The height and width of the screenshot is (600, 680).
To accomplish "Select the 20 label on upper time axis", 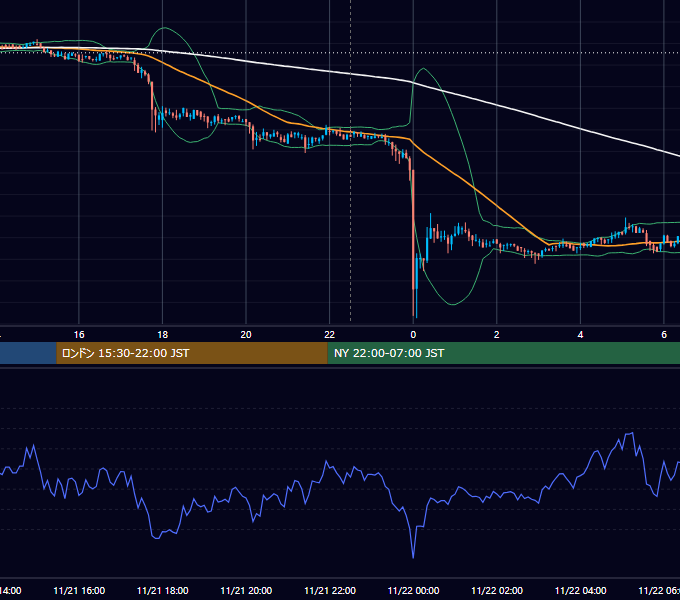I will (x=246, y=335).
